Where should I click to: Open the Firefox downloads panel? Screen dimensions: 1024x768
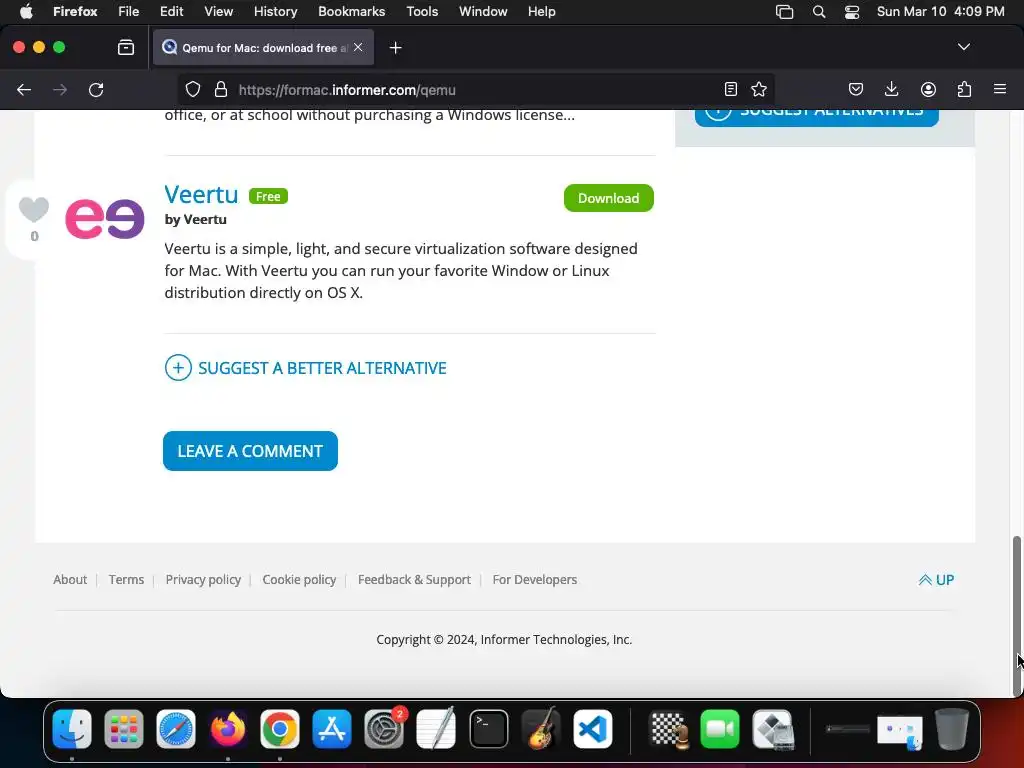pyautogui.click(x=891, y=89)
